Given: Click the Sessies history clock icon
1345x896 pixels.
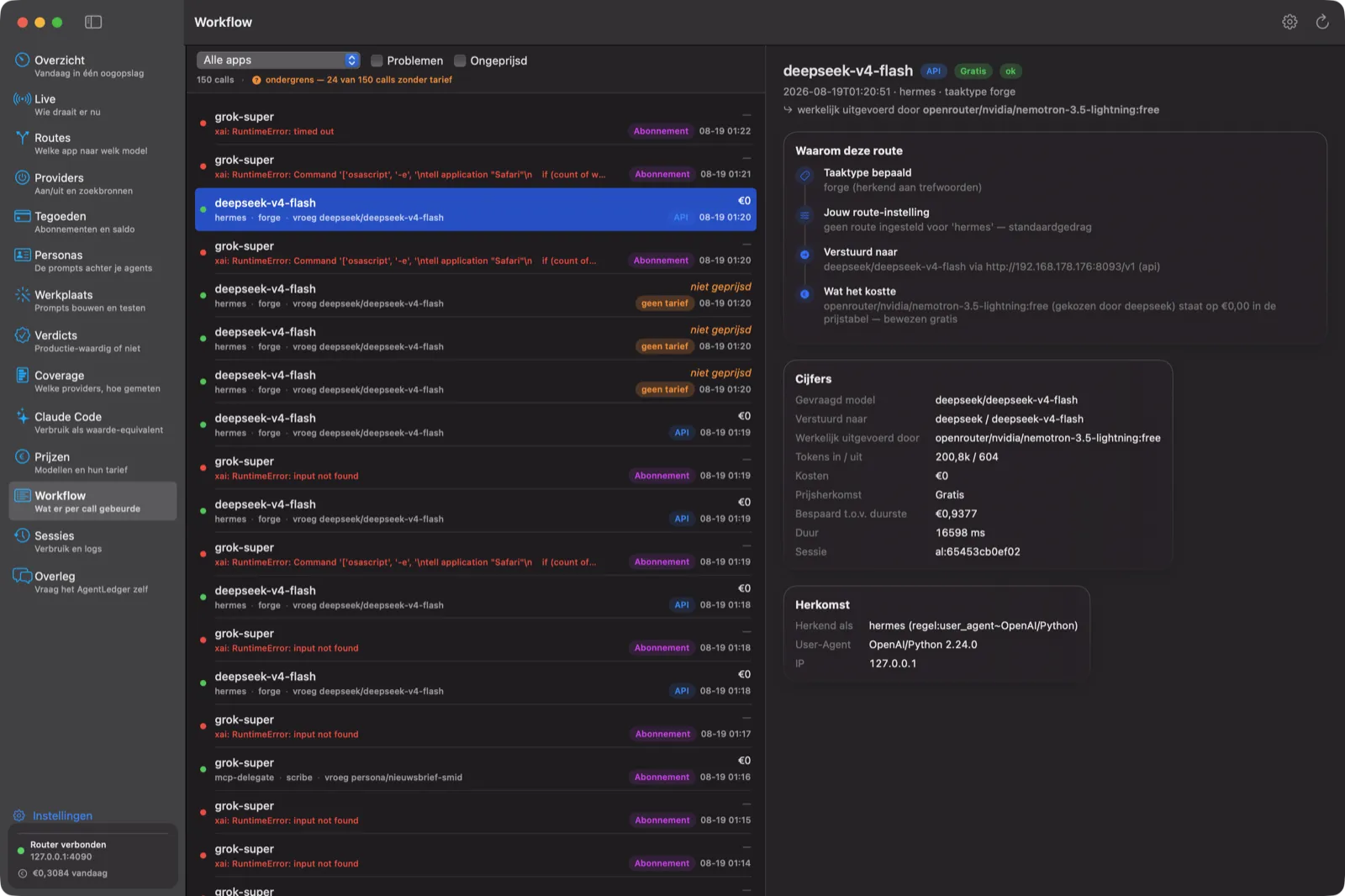Looking at the screenshot, I should (22, 535).
